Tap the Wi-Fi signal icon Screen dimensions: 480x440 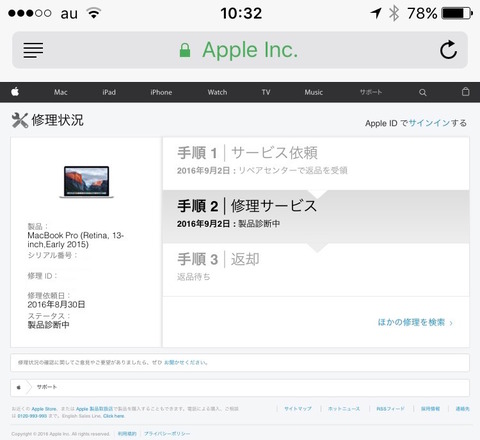pos(94,13)
